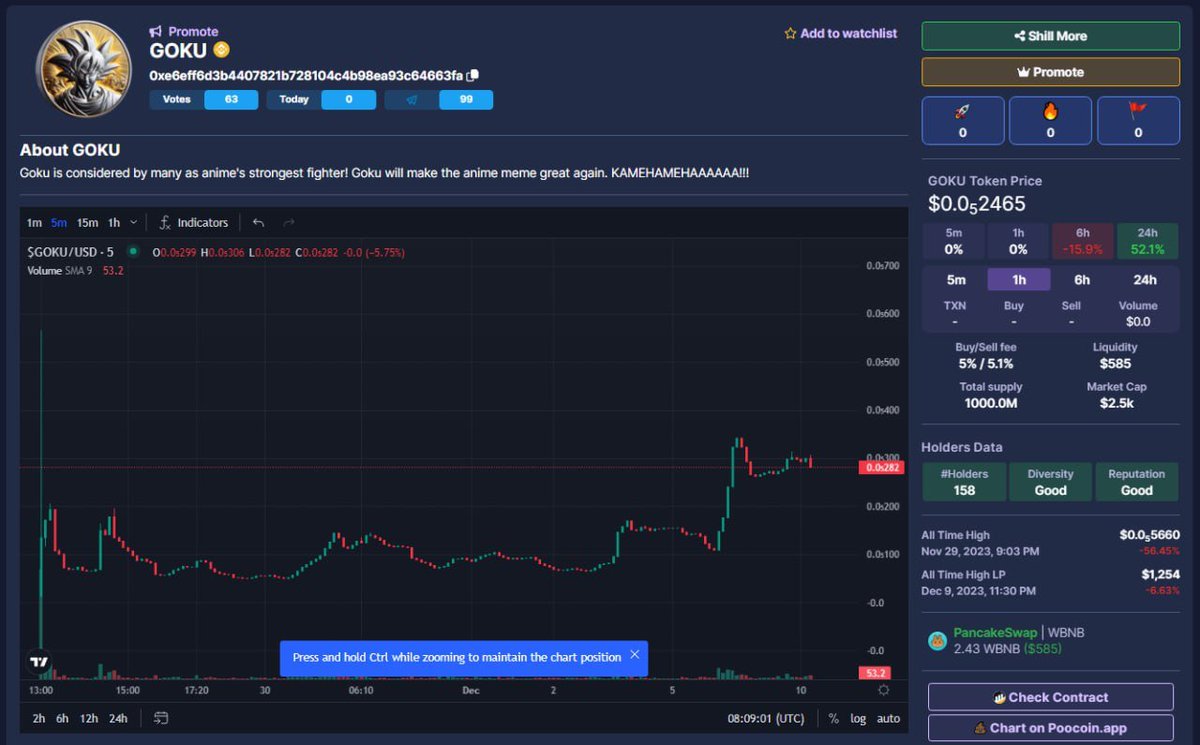Click the Liquidity $585 value
The height and width of the screenshot is (745, 1200).
tap(1115, 364)
